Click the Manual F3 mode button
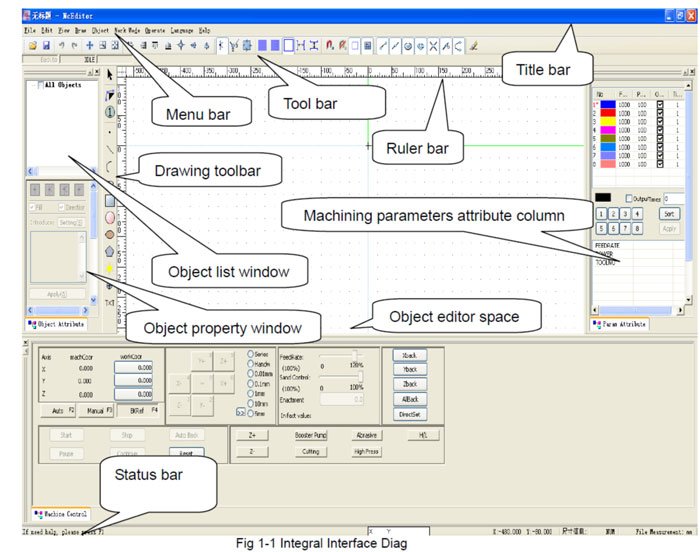 96,410
